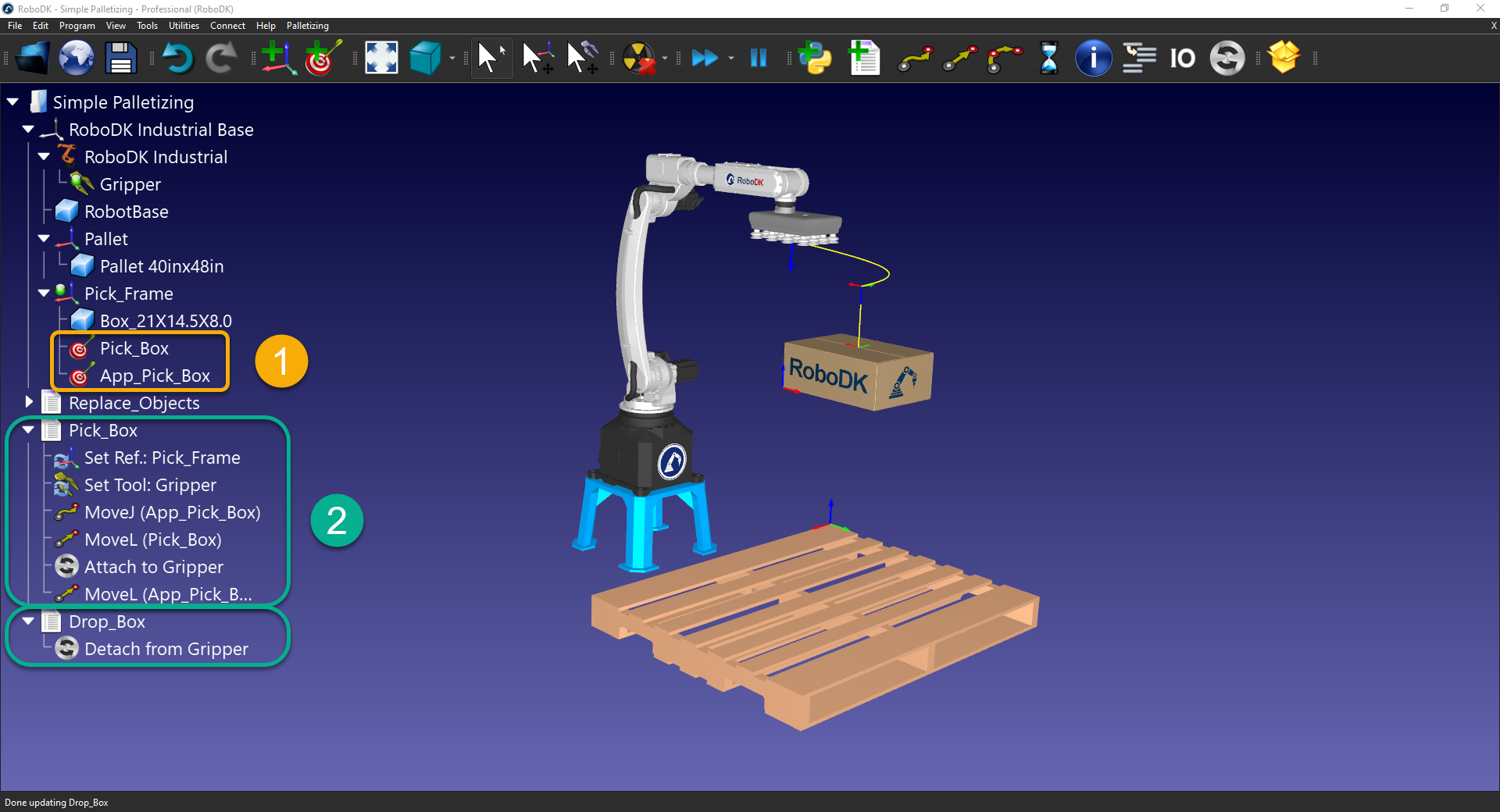Insert a wait time instruction
The height and width of the screenshot is (812, 1500).
pyautogui.click(x=1048, y=58)
